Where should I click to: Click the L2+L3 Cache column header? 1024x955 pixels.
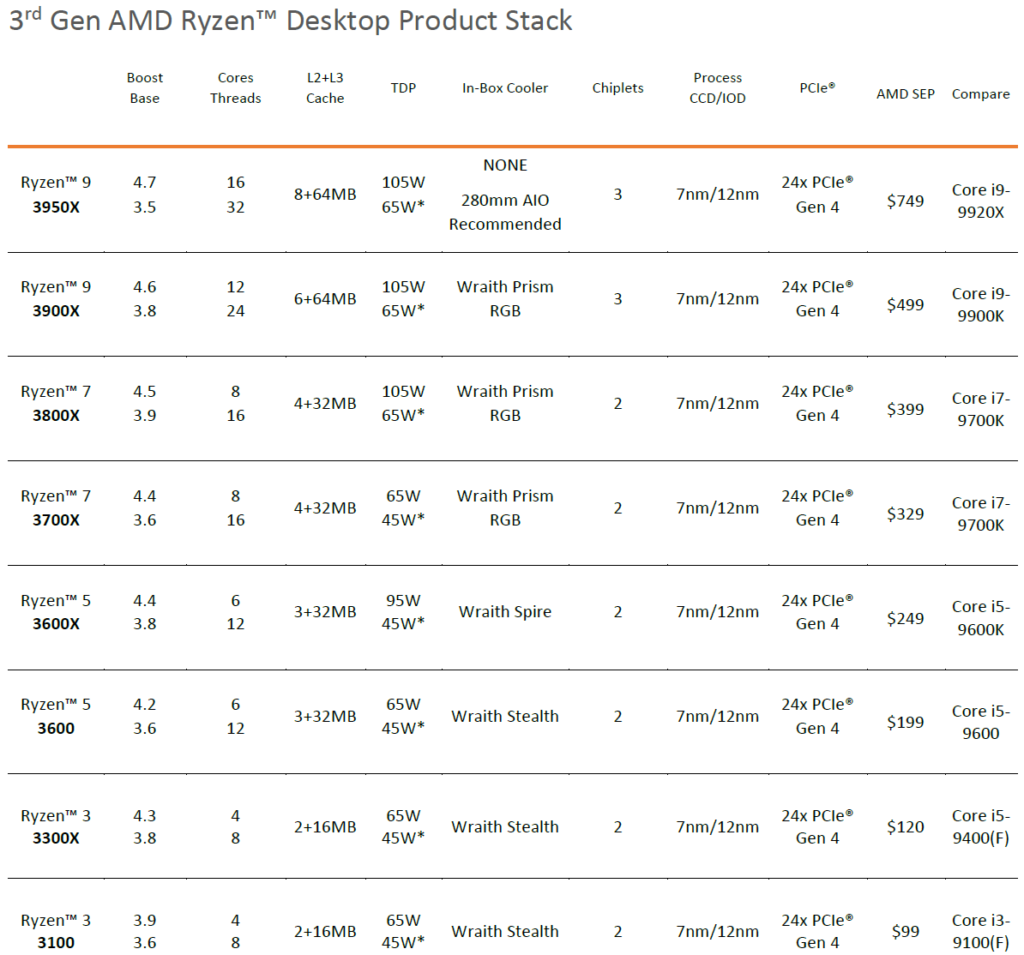[x=325, y=88]
